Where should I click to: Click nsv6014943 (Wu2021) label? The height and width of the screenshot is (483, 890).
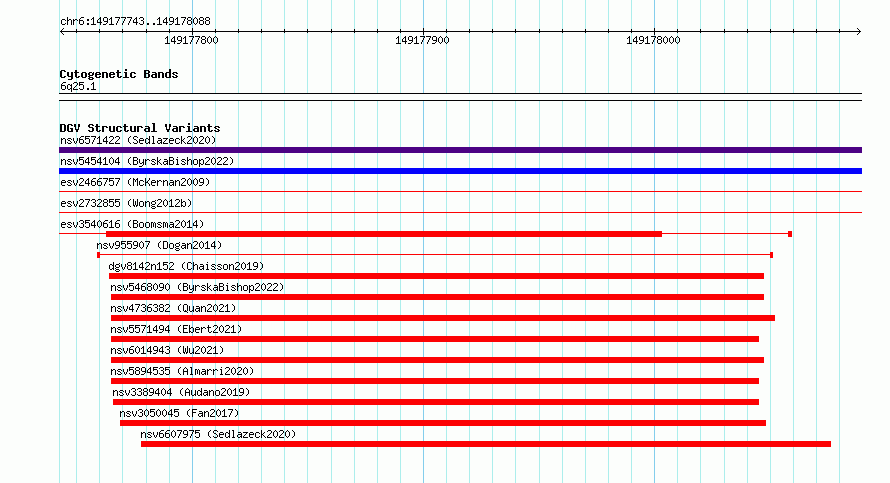(167, 350)
